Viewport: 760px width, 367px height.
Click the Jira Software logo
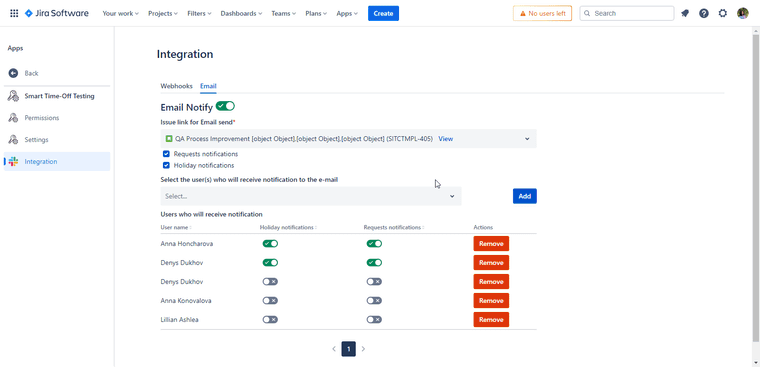[x=57, y=14]
